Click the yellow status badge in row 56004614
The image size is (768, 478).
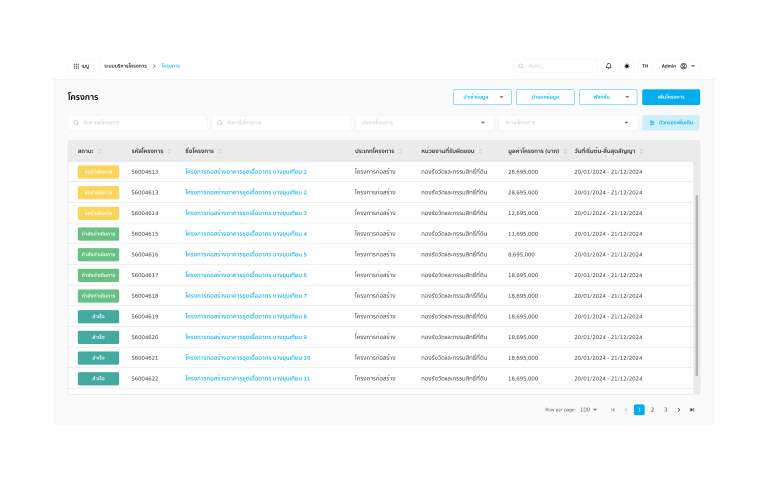pos(98,213)
